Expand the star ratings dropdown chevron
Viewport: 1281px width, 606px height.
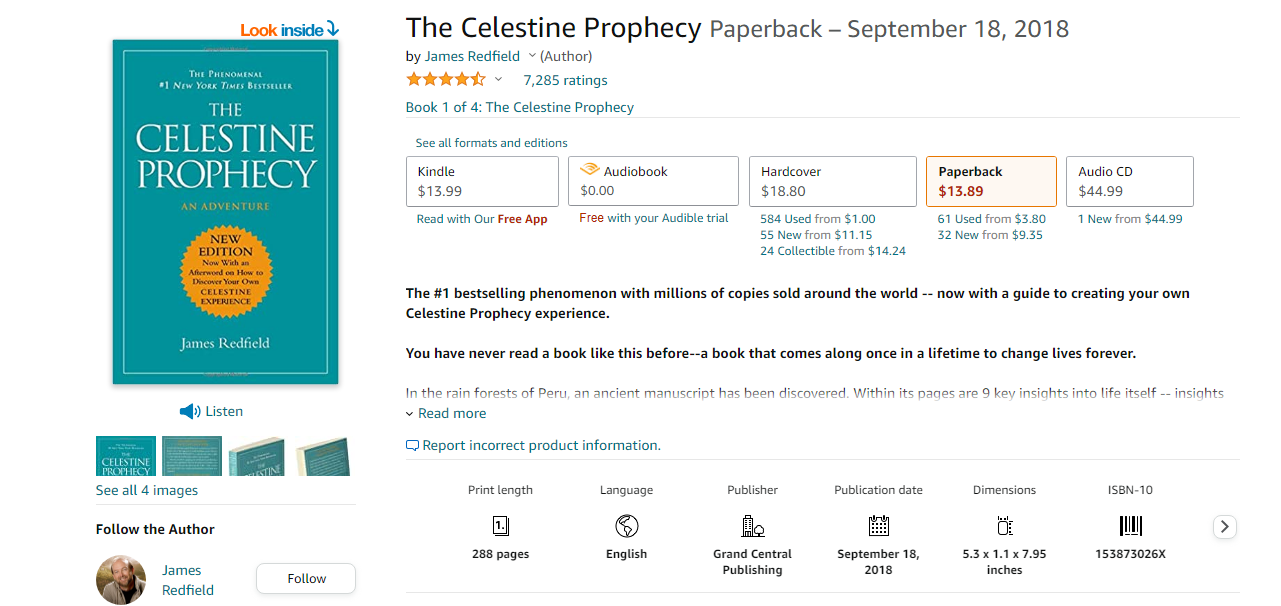click(x=498, y=80)
